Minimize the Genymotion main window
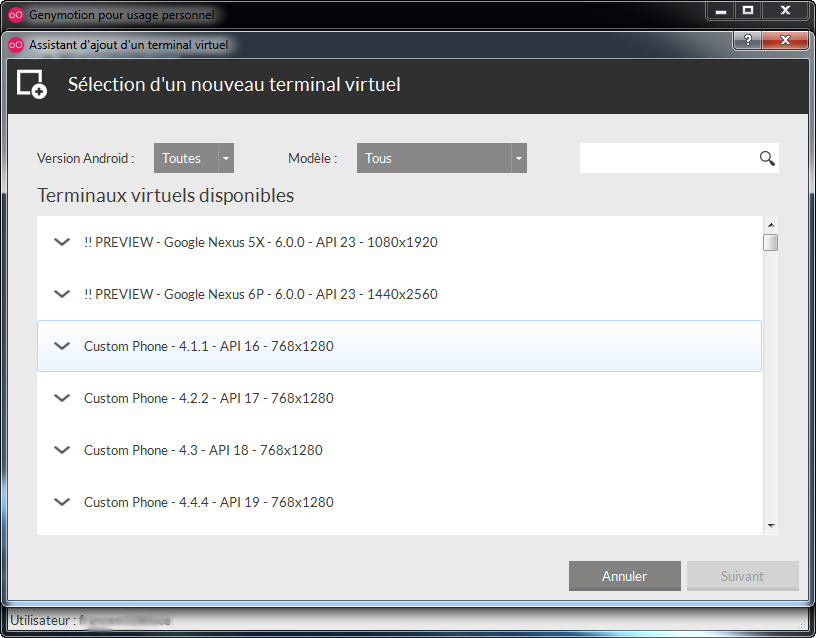 tap(721, 10)
